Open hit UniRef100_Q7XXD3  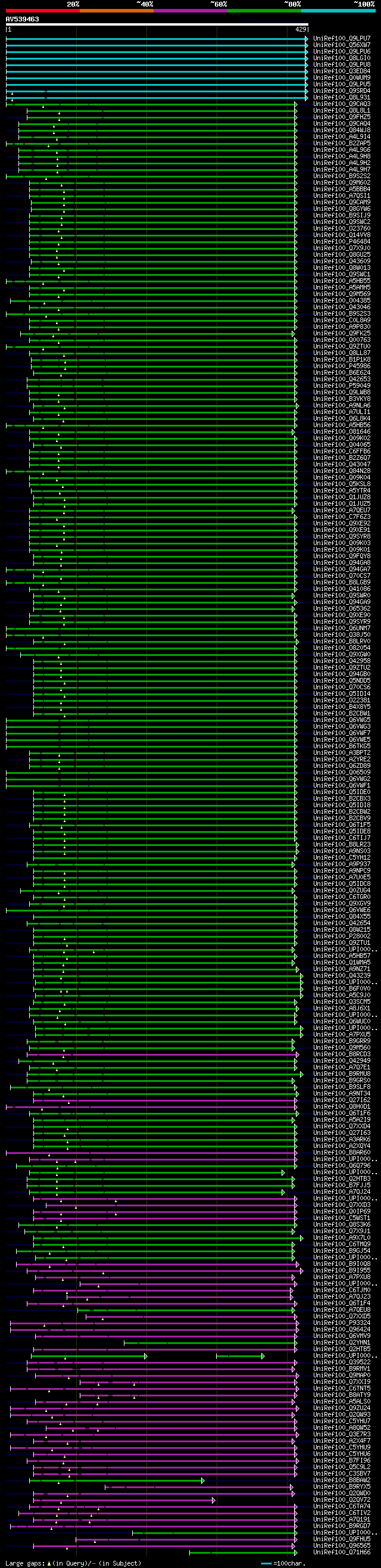tap(342, 1205)
